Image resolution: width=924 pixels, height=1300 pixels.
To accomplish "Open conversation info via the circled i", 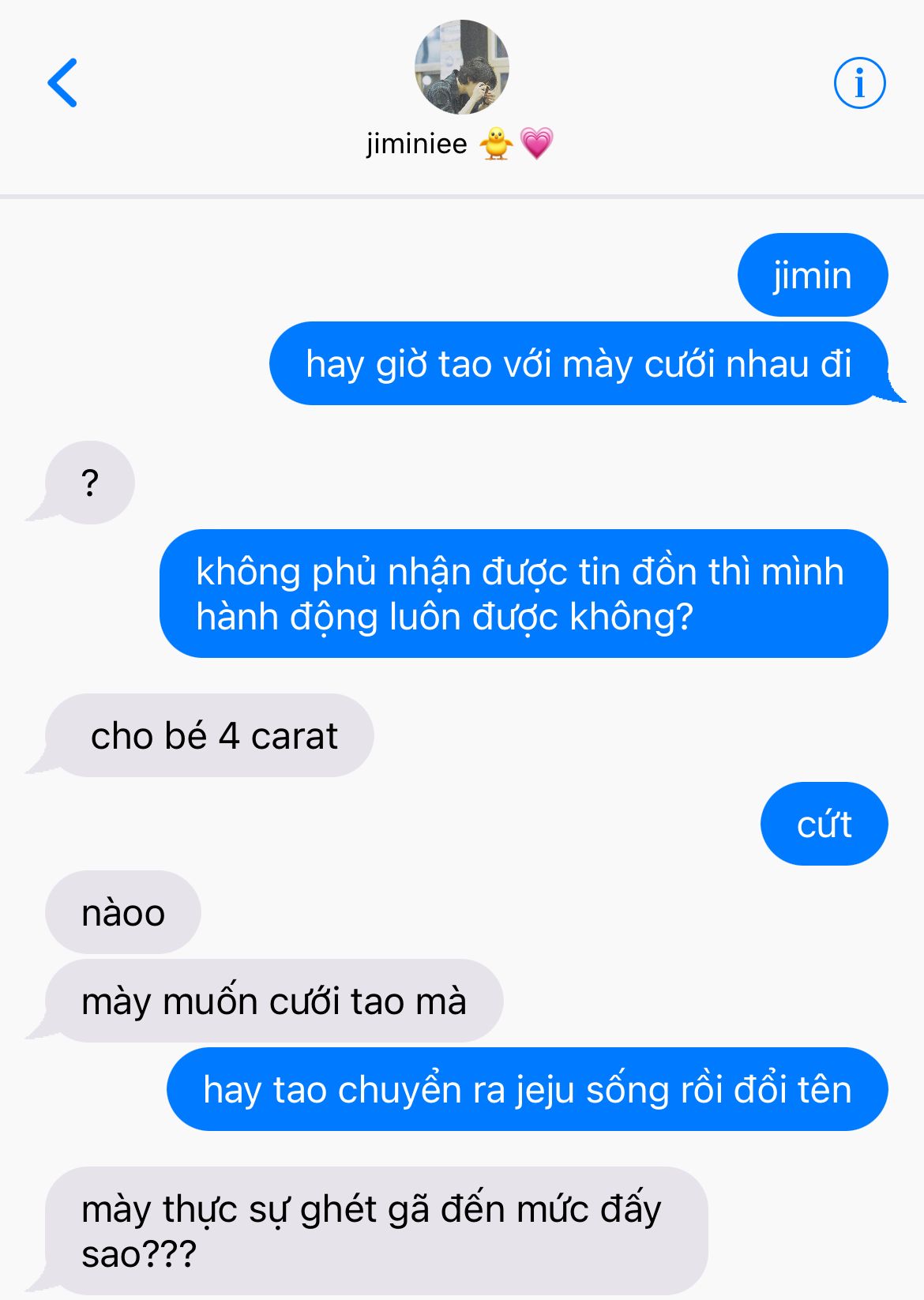I will (x=859, y=82).
